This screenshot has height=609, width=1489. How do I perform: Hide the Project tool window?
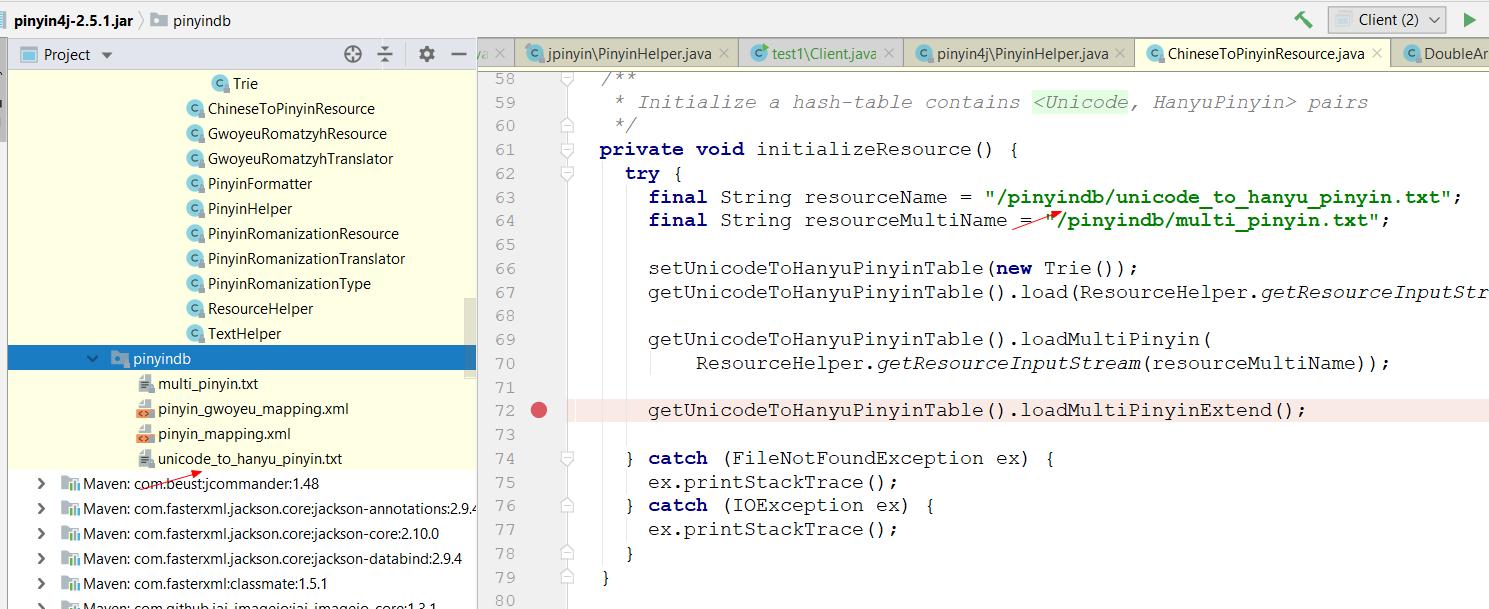[x=459, y=54]
